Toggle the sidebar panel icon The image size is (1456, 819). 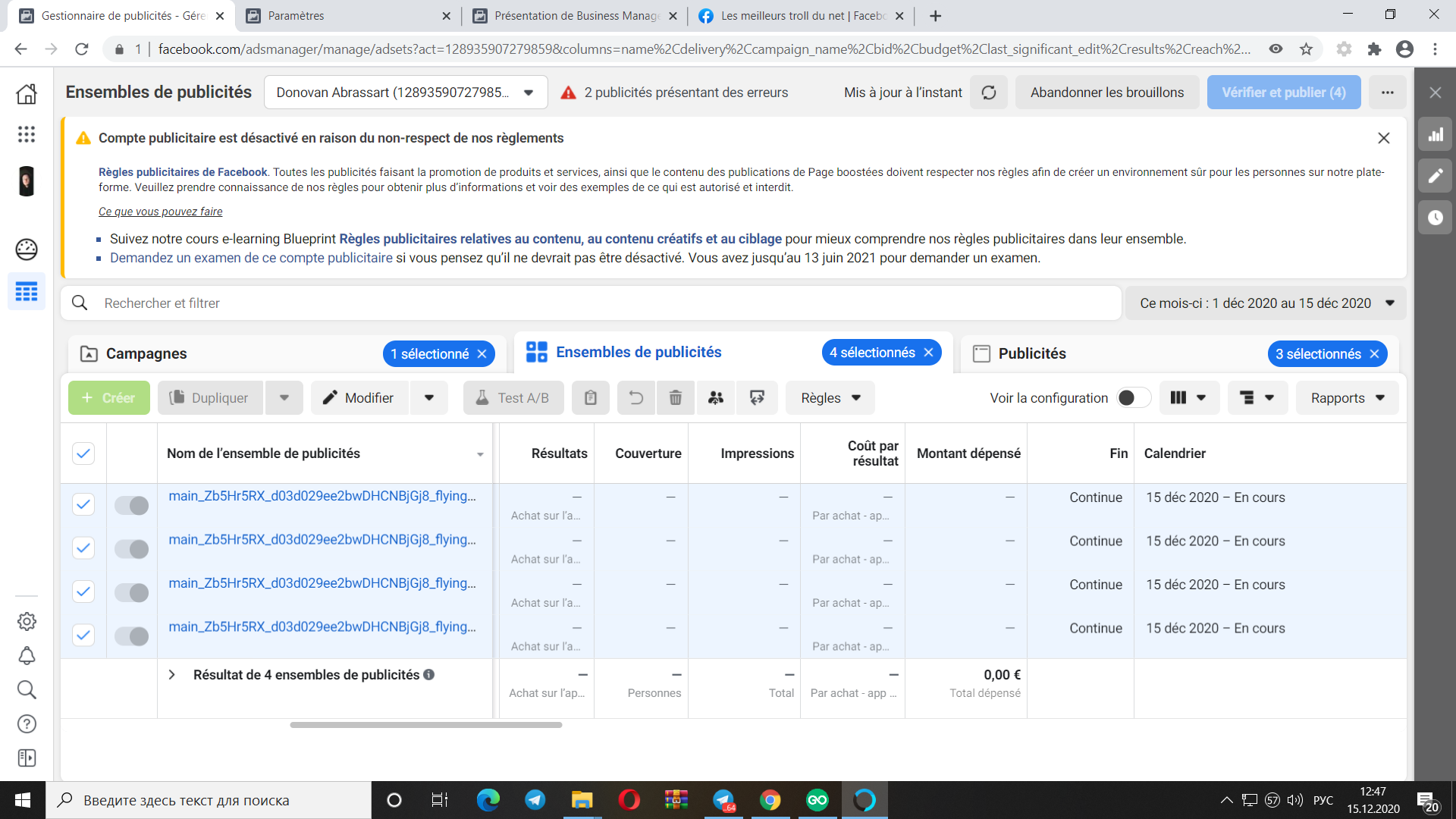point(27,758)
